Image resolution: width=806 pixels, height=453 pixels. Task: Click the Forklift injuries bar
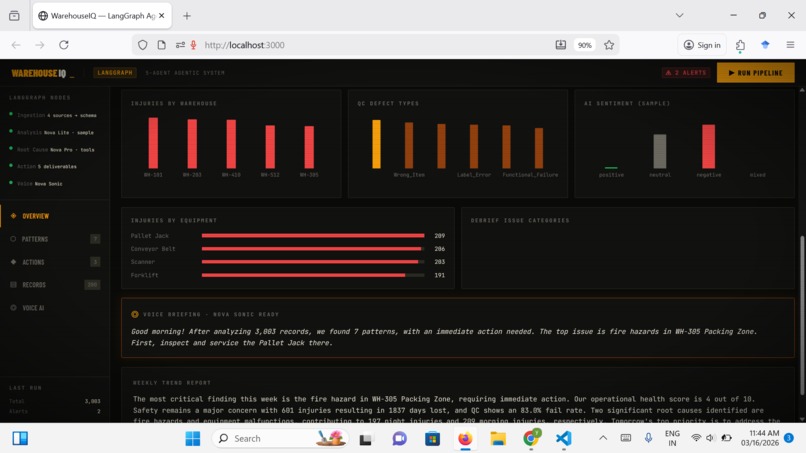(x=303, y=275)
